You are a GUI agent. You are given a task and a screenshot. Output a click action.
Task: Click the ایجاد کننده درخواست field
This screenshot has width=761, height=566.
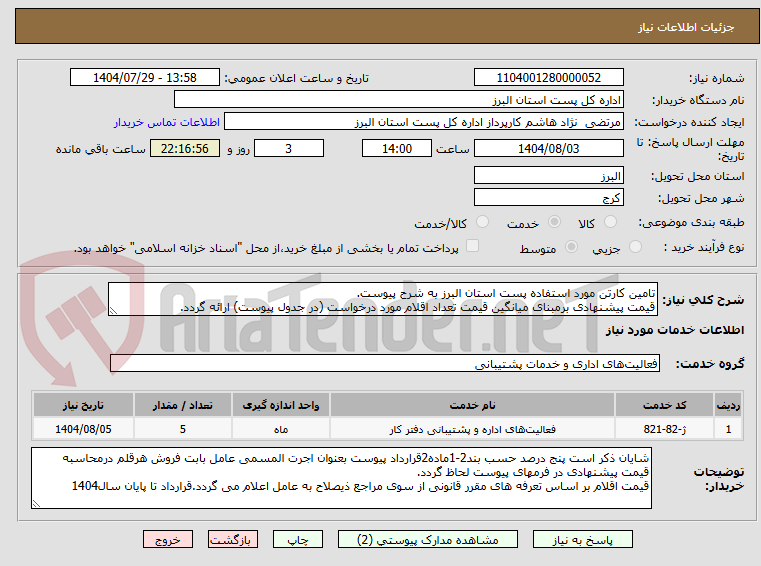tap(423, 122)
